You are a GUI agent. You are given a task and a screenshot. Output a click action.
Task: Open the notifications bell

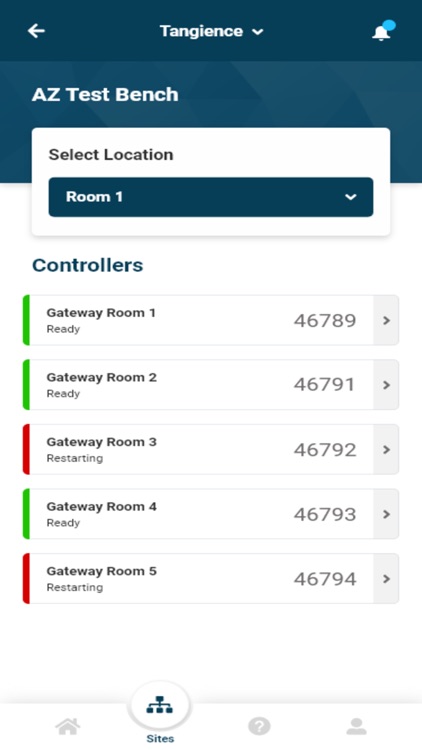point(383,31)
